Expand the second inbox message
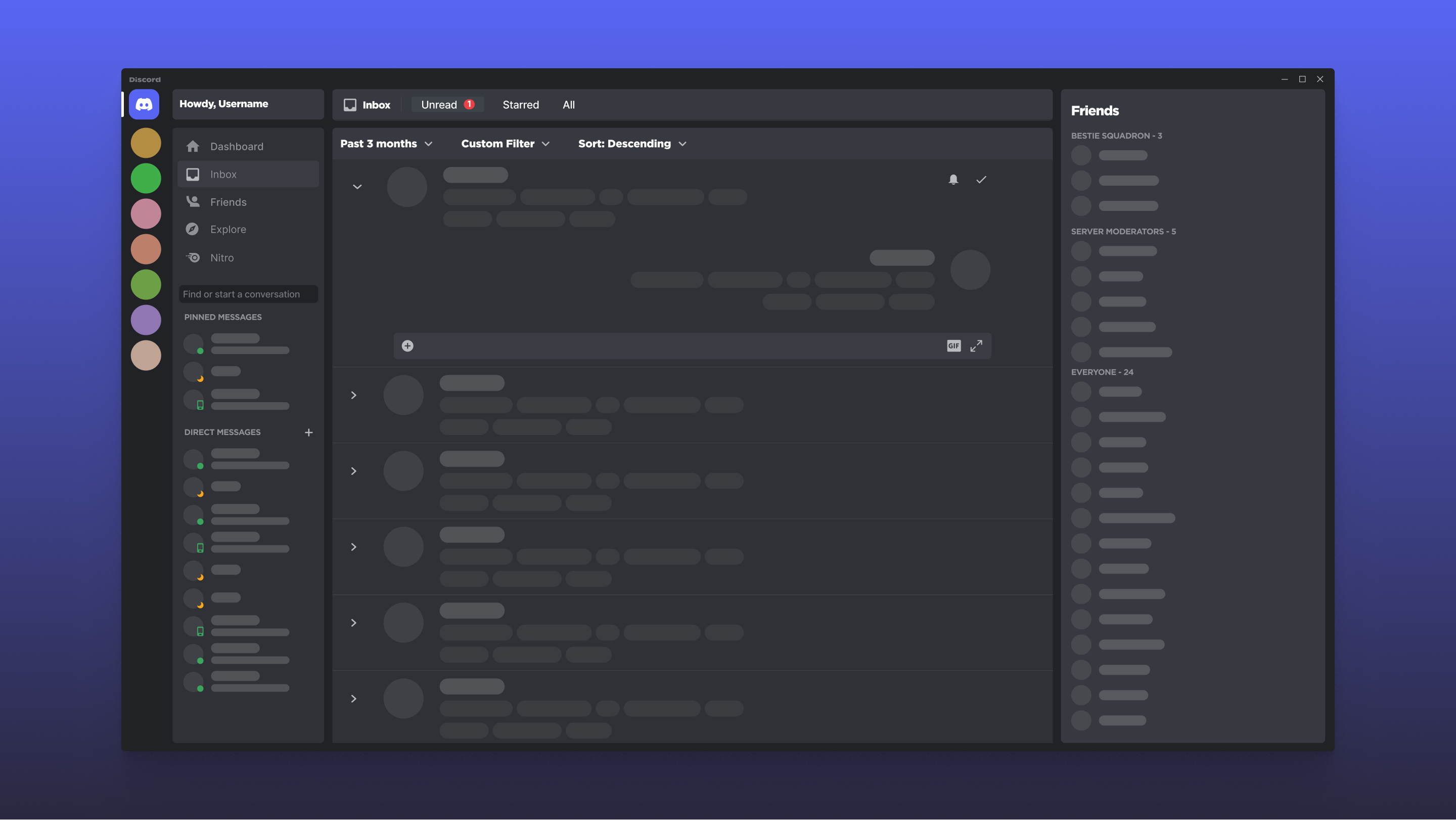This screenshot has width=1456, height=820. (x=354, y=395)
